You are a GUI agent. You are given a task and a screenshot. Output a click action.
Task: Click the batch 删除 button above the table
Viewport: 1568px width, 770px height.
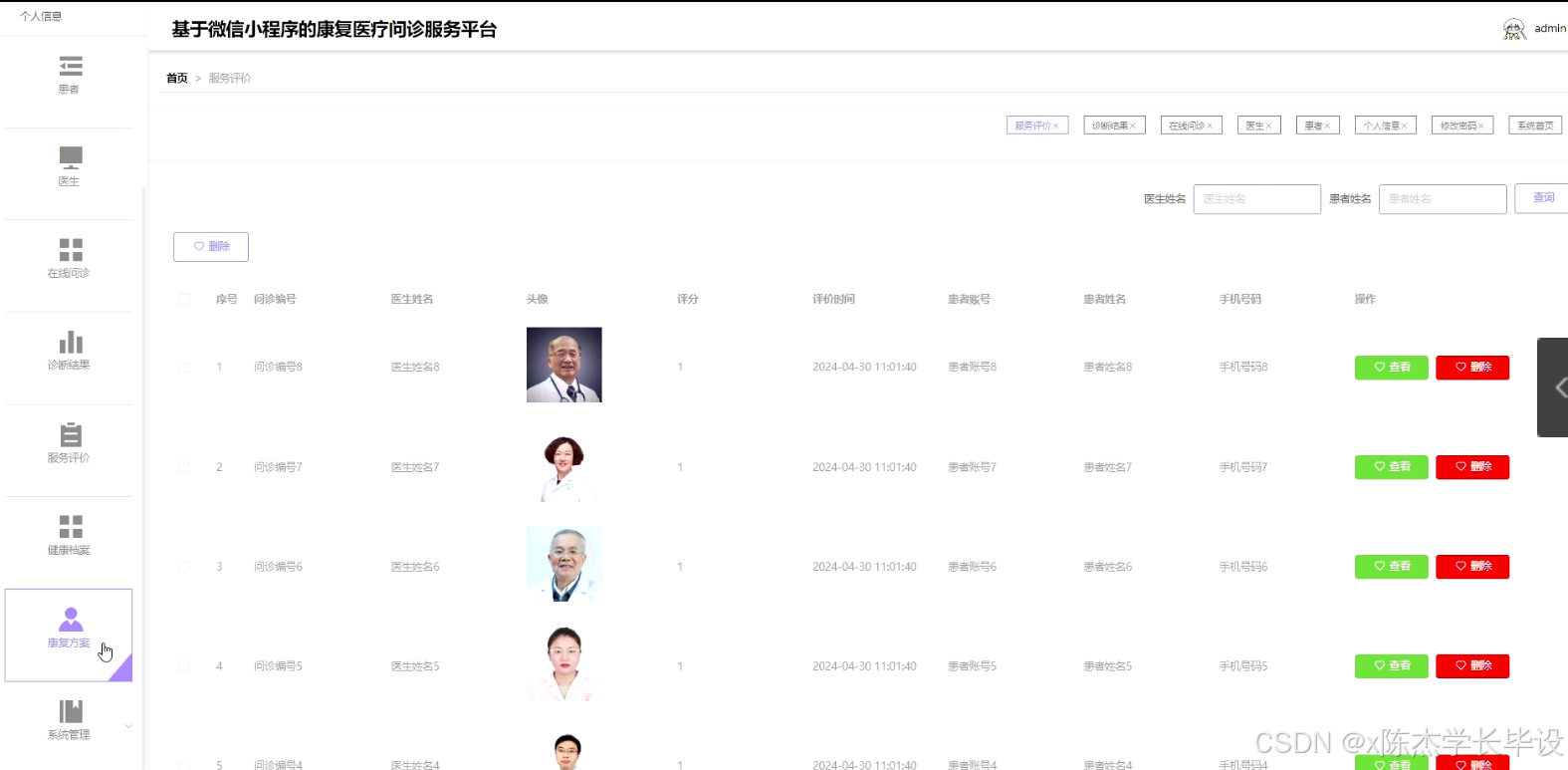coord(211,246)
